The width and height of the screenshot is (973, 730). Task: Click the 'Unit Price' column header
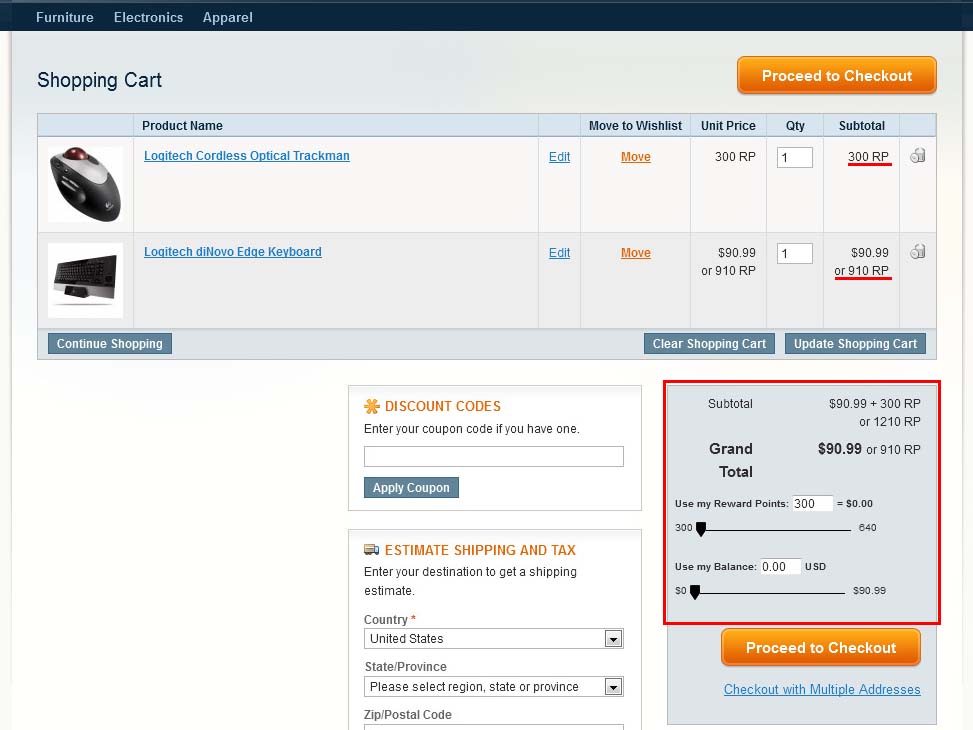click(x=728, y=125)
